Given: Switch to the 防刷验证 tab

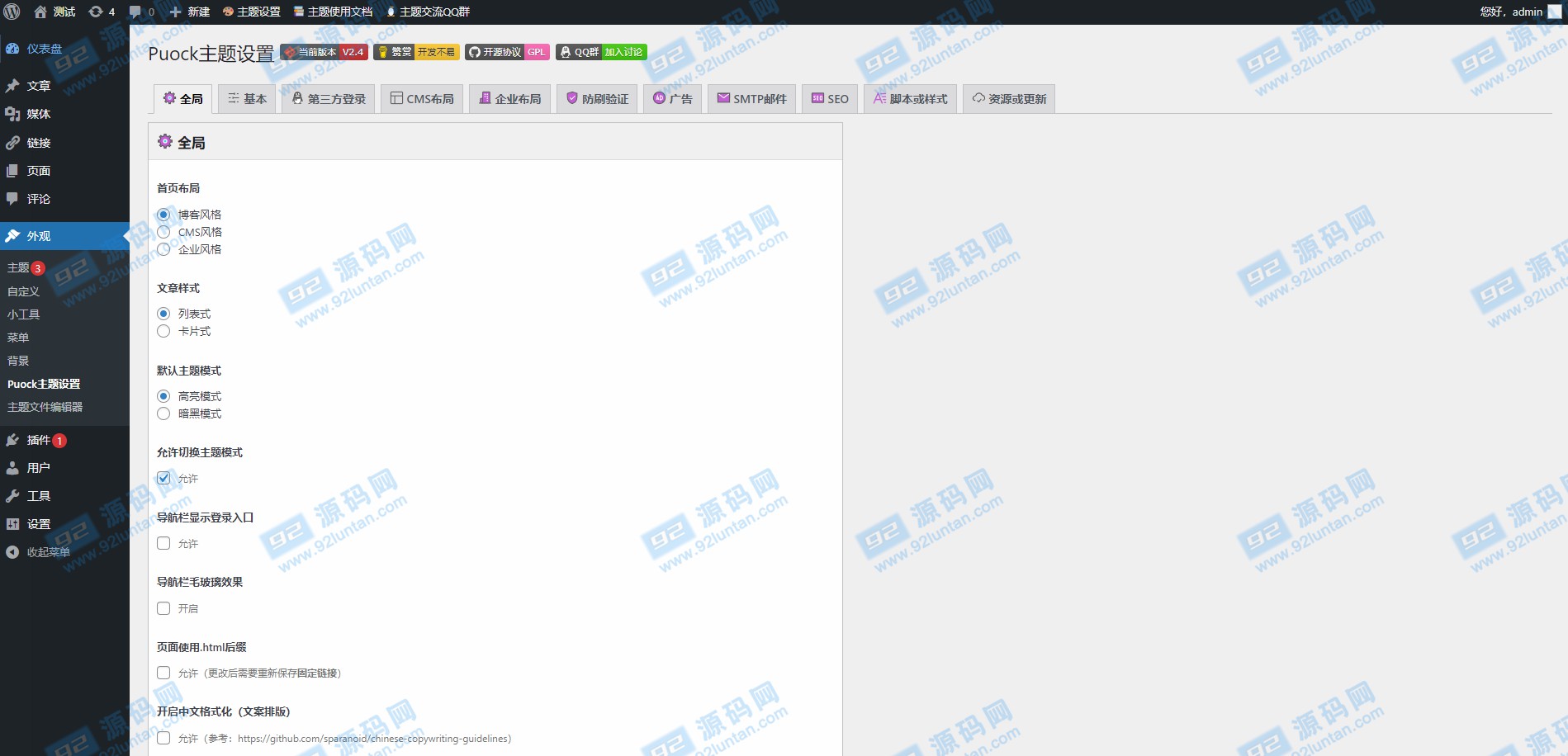Looking at the screenshot, I should click(597, 99).
